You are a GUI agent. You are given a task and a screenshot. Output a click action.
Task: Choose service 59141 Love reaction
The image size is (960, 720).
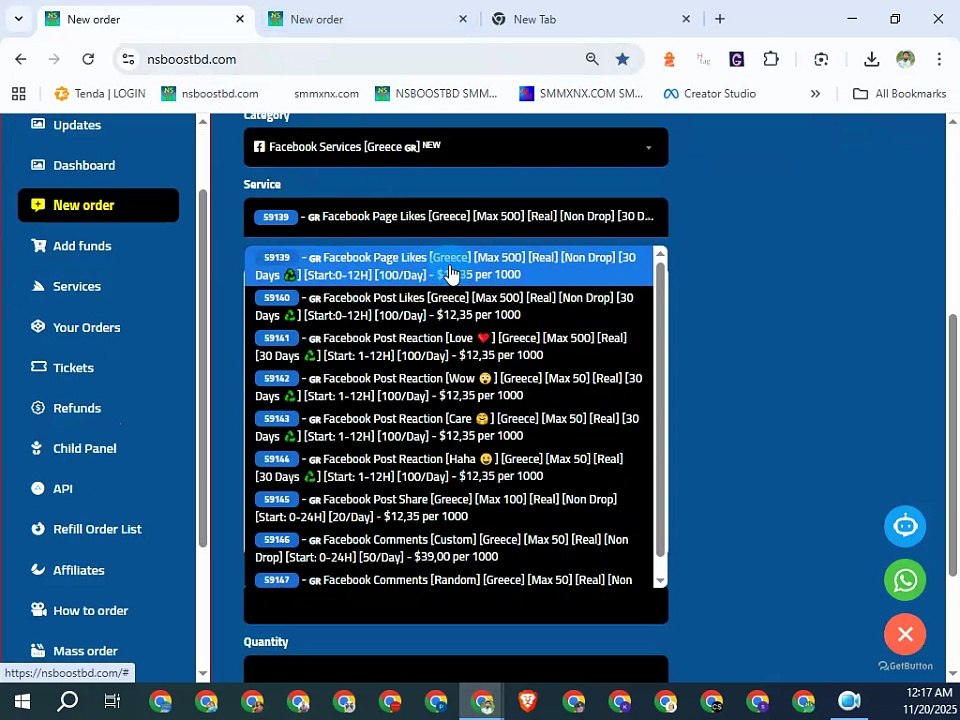[x=449, y=347]
